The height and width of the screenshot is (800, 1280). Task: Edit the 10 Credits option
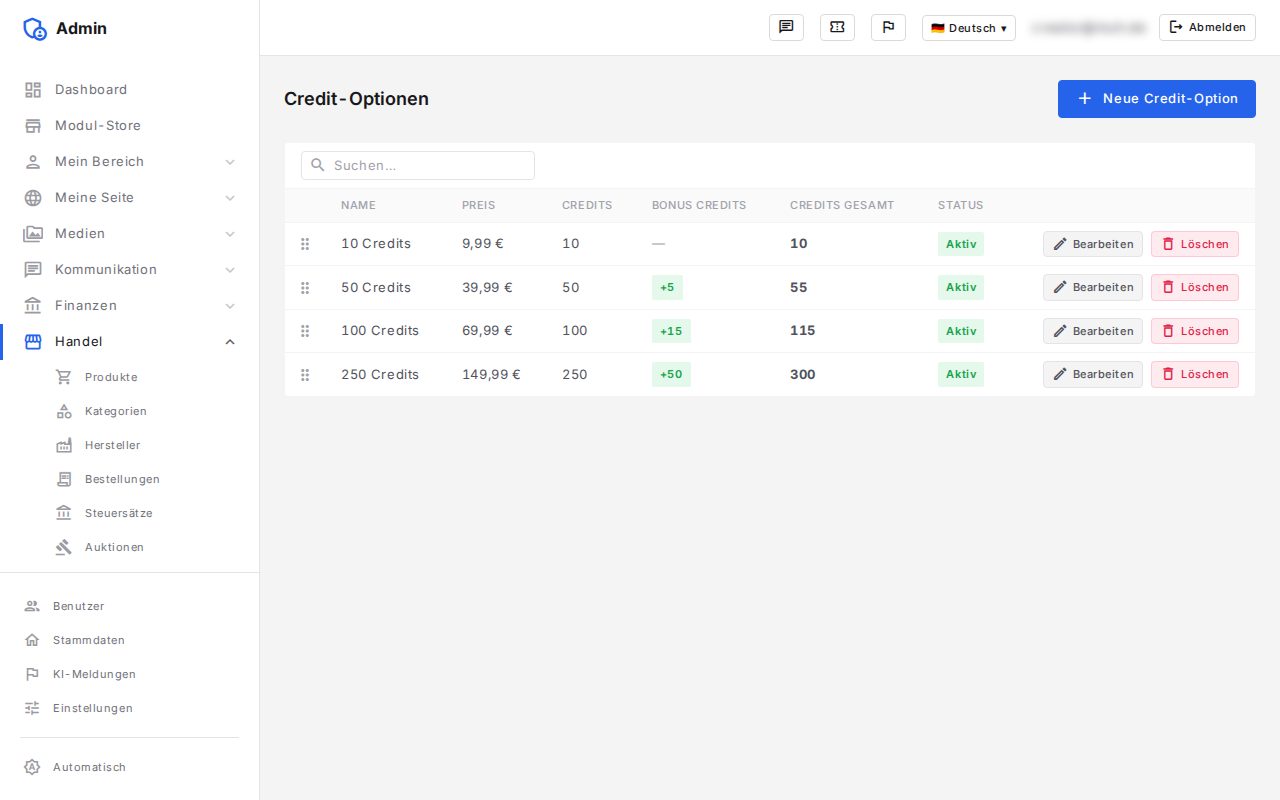pyautogui.click(x=1093, y=244)
